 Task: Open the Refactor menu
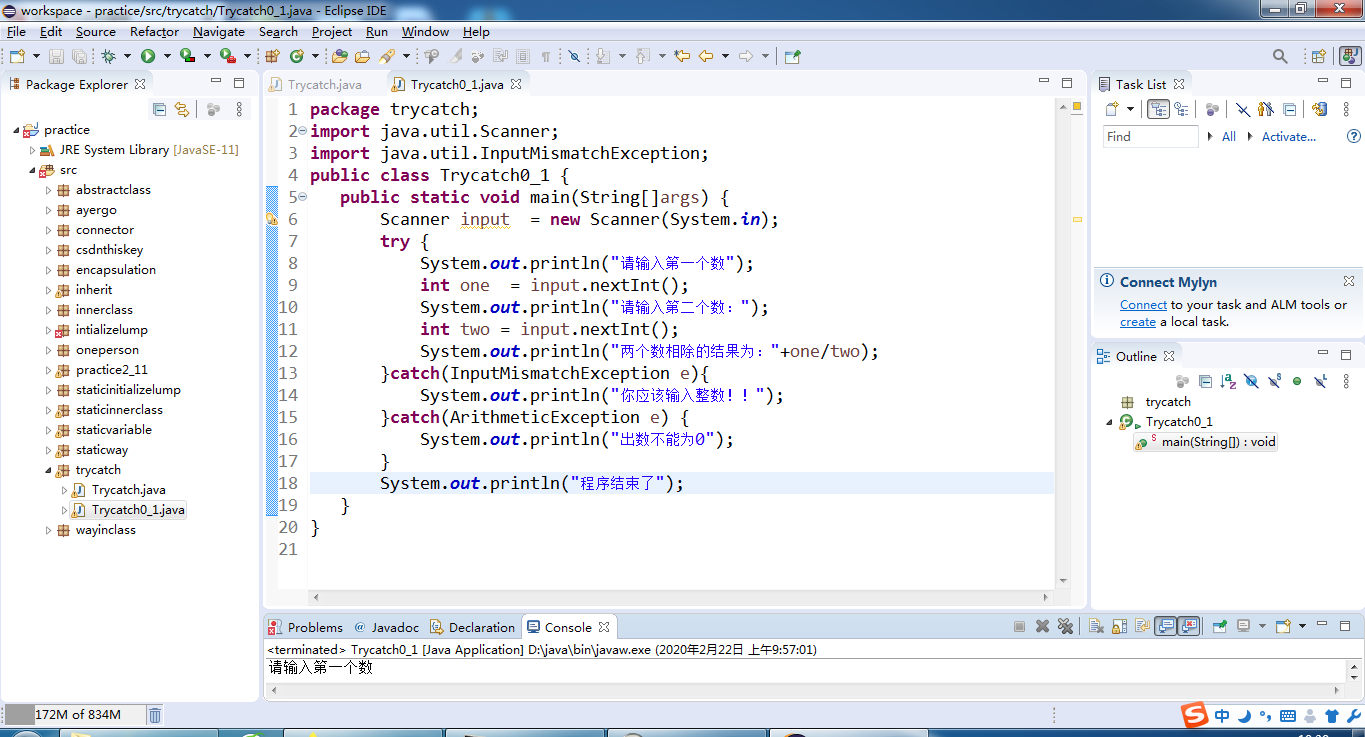(x=154, y=32)
